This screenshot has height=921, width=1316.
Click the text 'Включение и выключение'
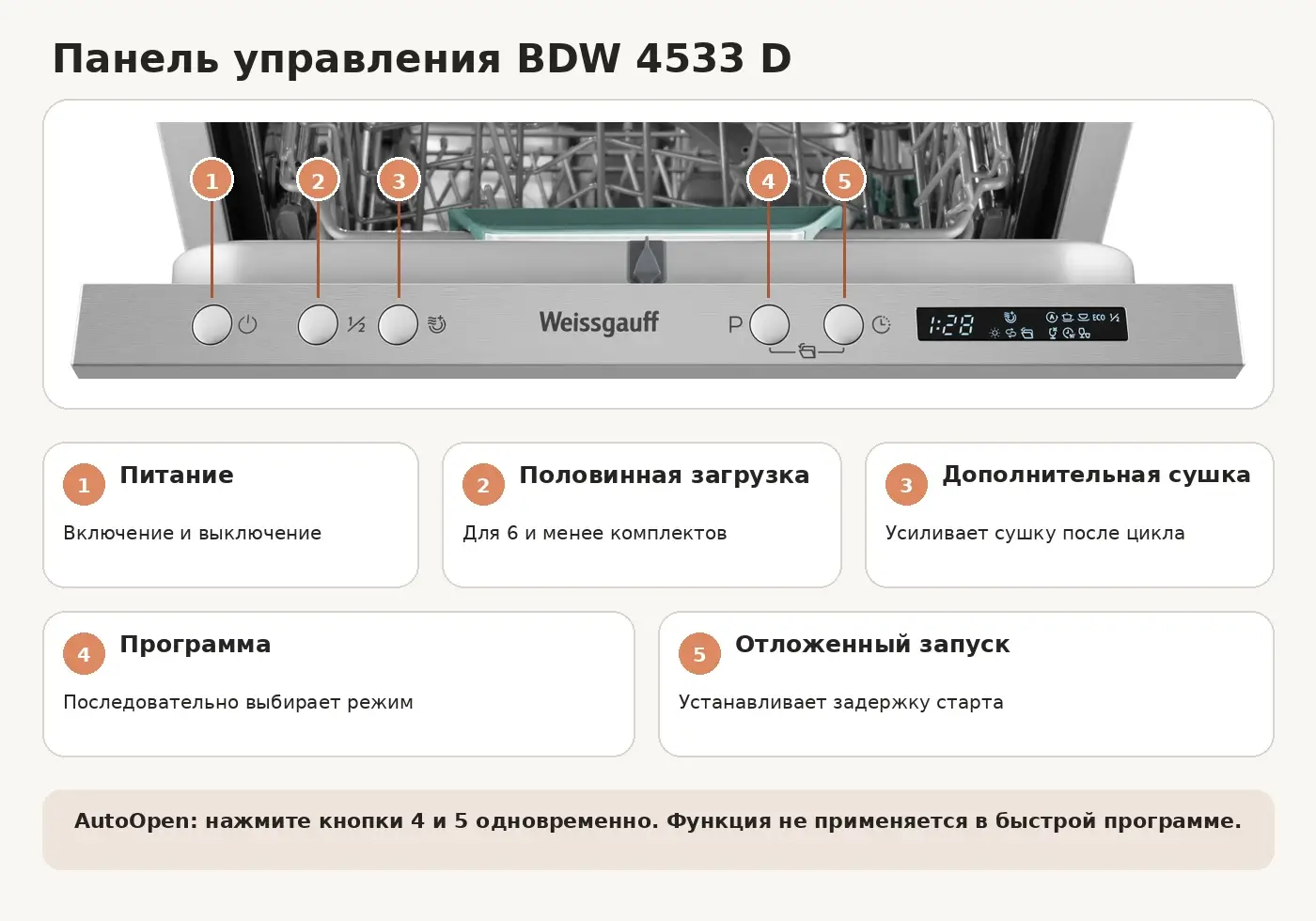point(192,533)
